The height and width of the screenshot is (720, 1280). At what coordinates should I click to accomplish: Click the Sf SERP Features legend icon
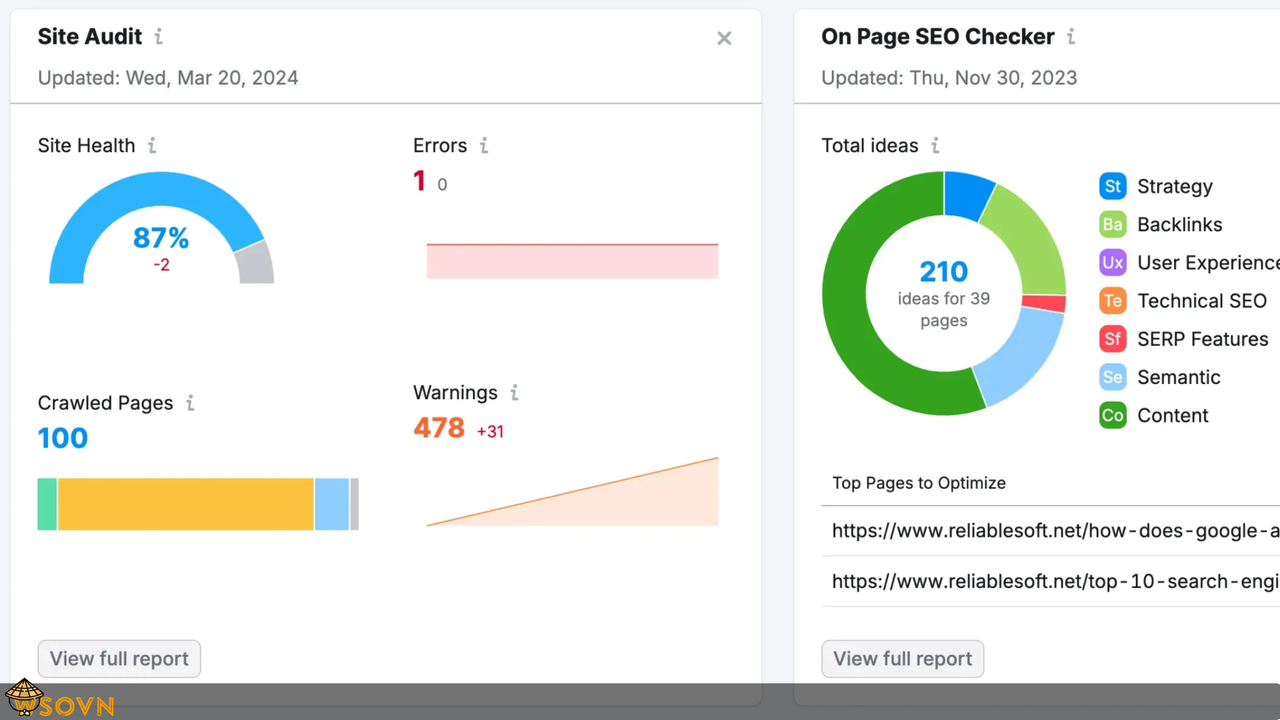[x=1112, y=339]
